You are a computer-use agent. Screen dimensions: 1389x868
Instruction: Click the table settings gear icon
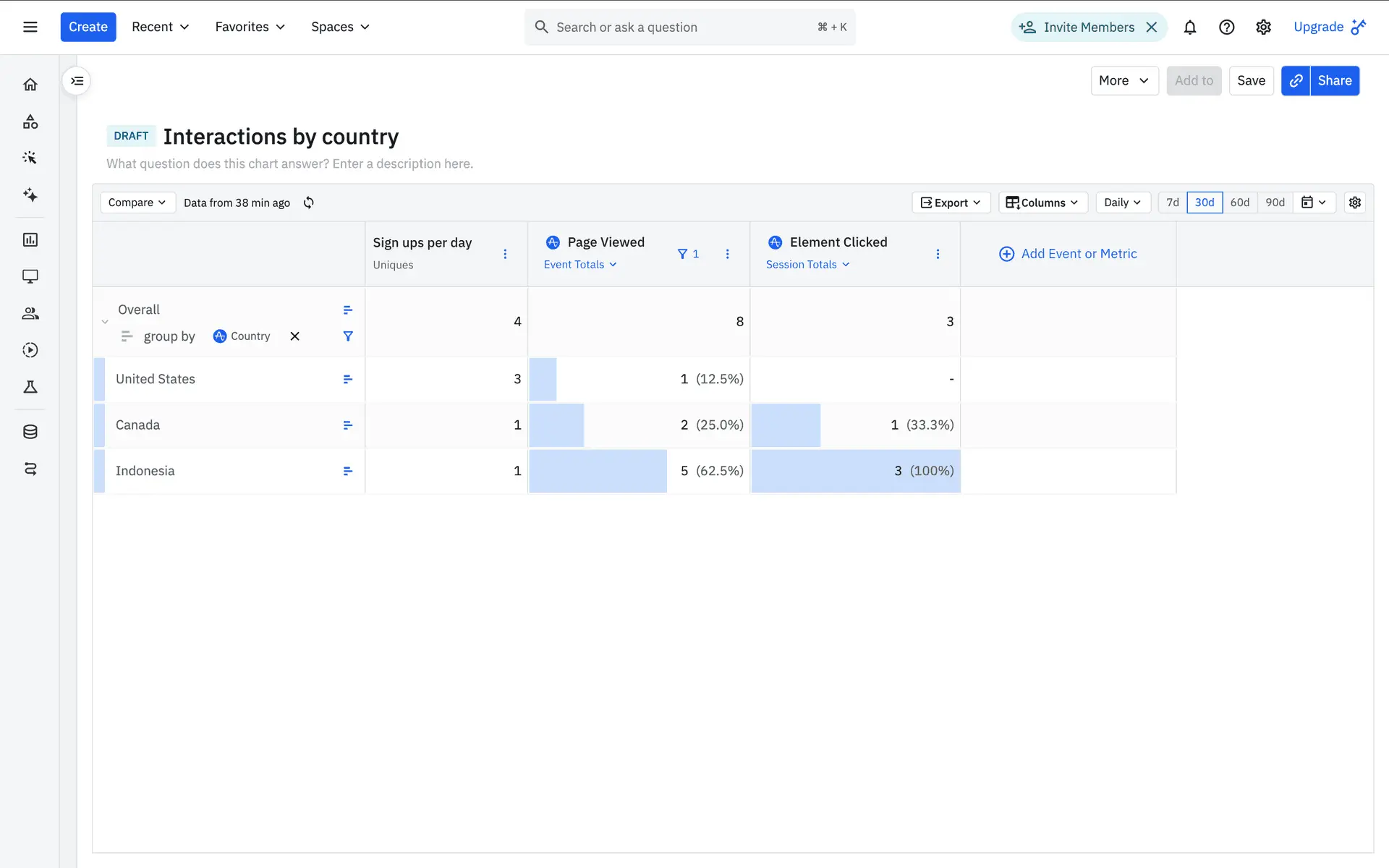pyautogui.click(x=1355, y=203)
